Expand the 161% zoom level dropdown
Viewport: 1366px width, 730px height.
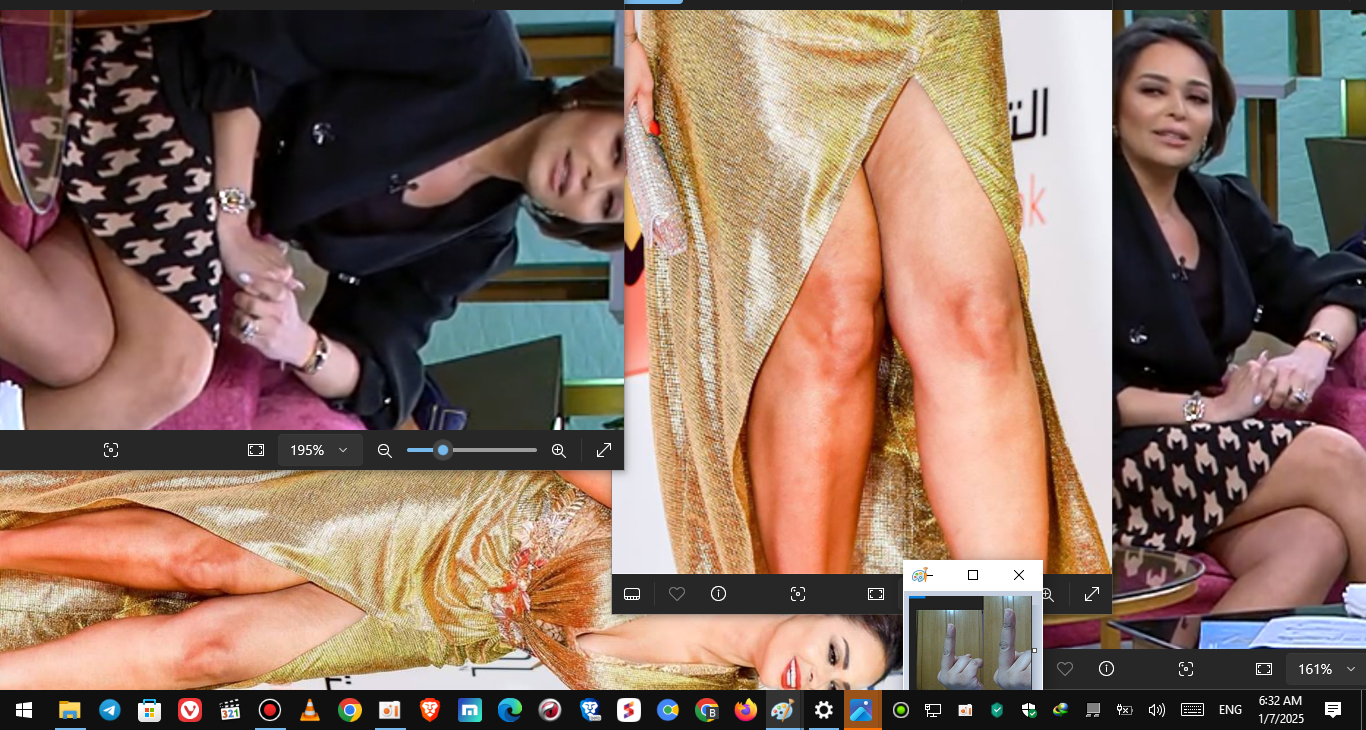(x=1350, y=669)
